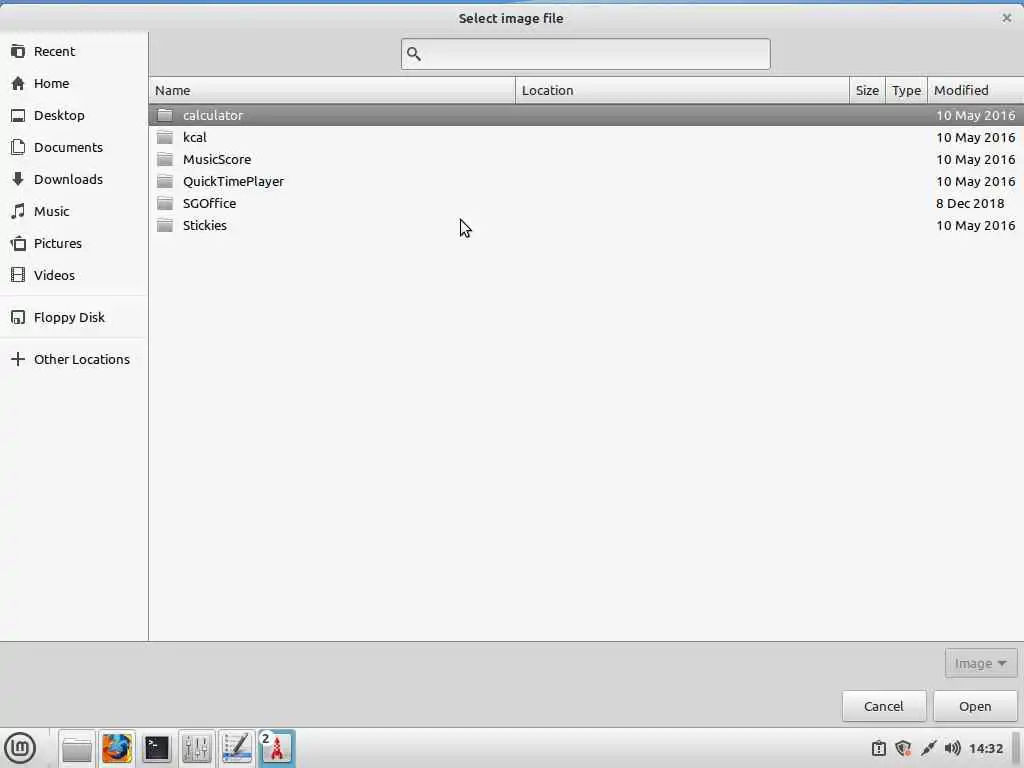The height and width of the screenshot is (768, 1024).
Task: Click the modified date for Stickies
Action: pos(976,225)
